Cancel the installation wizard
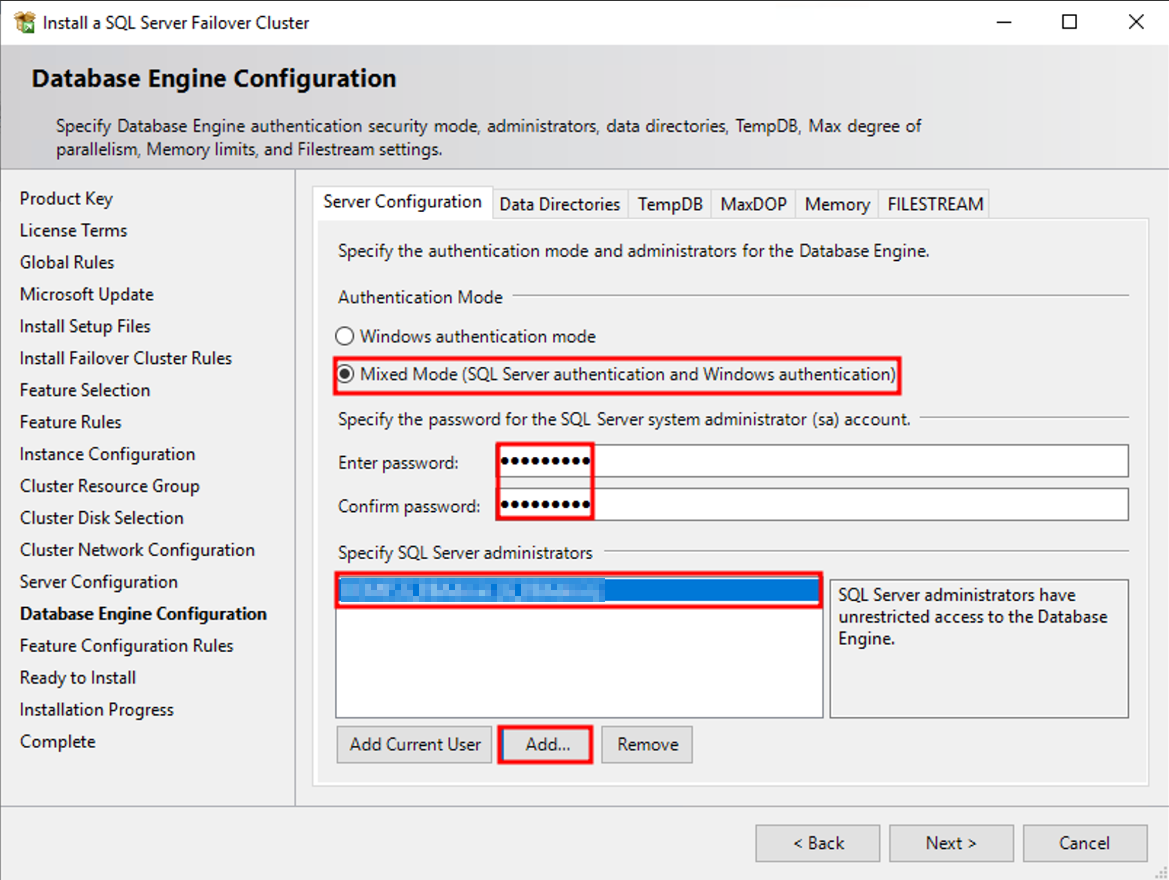Image resolution: width=1169 pixels, height=880 pixels. (1085, 843)
